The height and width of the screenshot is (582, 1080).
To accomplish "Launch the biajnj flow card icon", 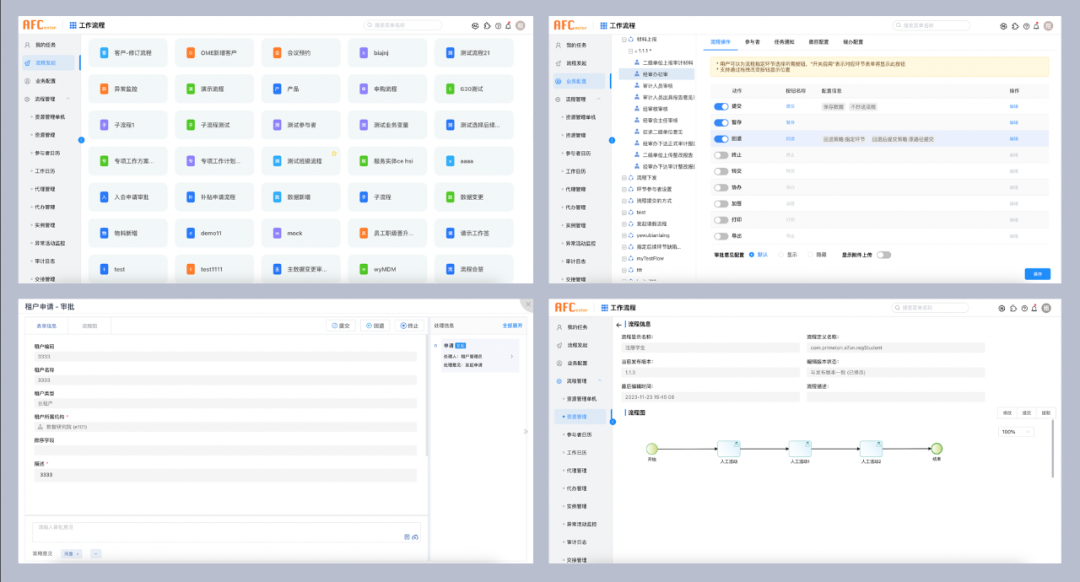I will (364, 53).
